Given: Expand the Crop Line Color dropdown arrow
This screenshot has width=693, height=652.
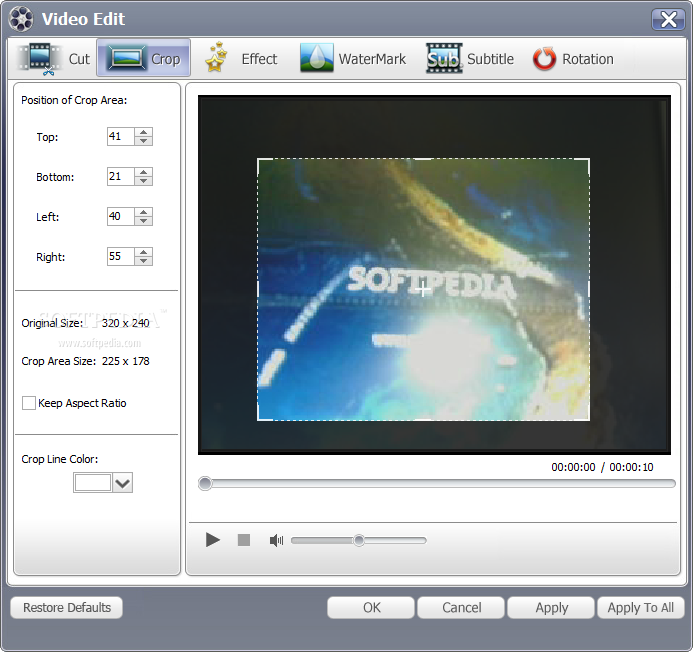Looking at the screenshot, I should point(122,483).
